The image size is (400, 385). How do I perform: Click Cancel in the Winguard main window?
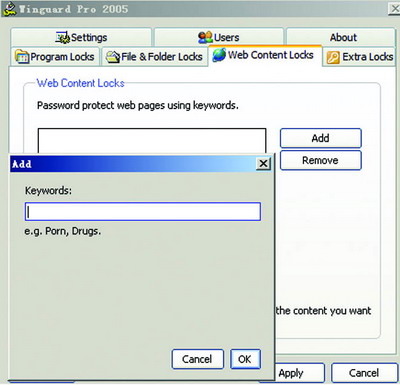pyautogui.click(x=364, y=373)
